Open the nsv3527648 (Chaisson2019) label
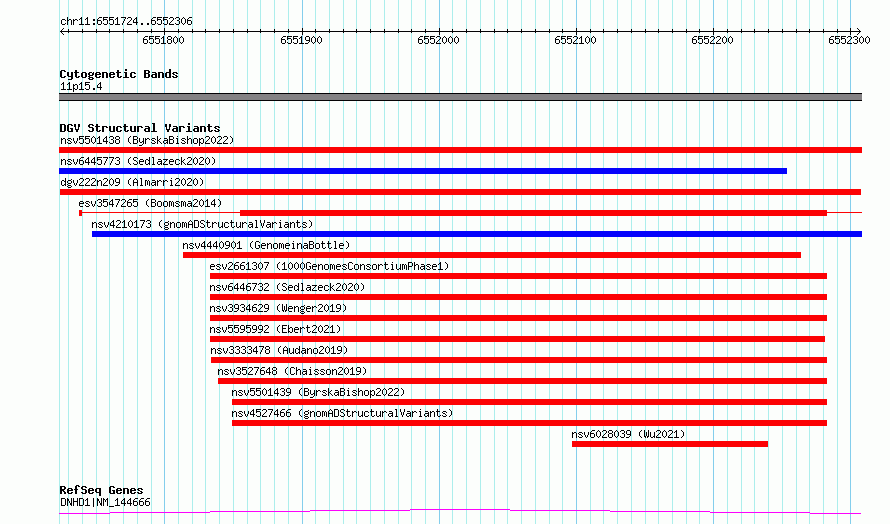This screenshot has width=890, height=524. click(x=292, y=371)
